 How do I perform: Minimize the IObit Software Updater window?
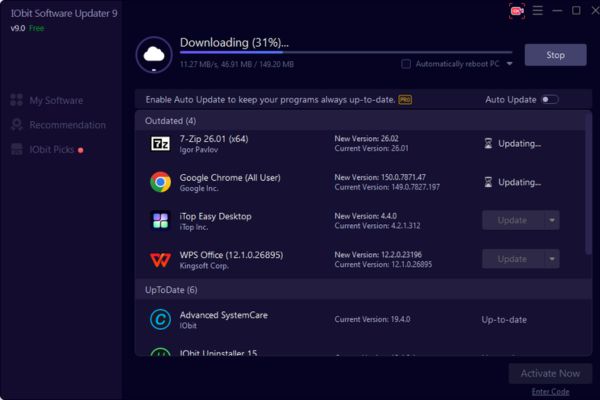(x=557, y=11)
